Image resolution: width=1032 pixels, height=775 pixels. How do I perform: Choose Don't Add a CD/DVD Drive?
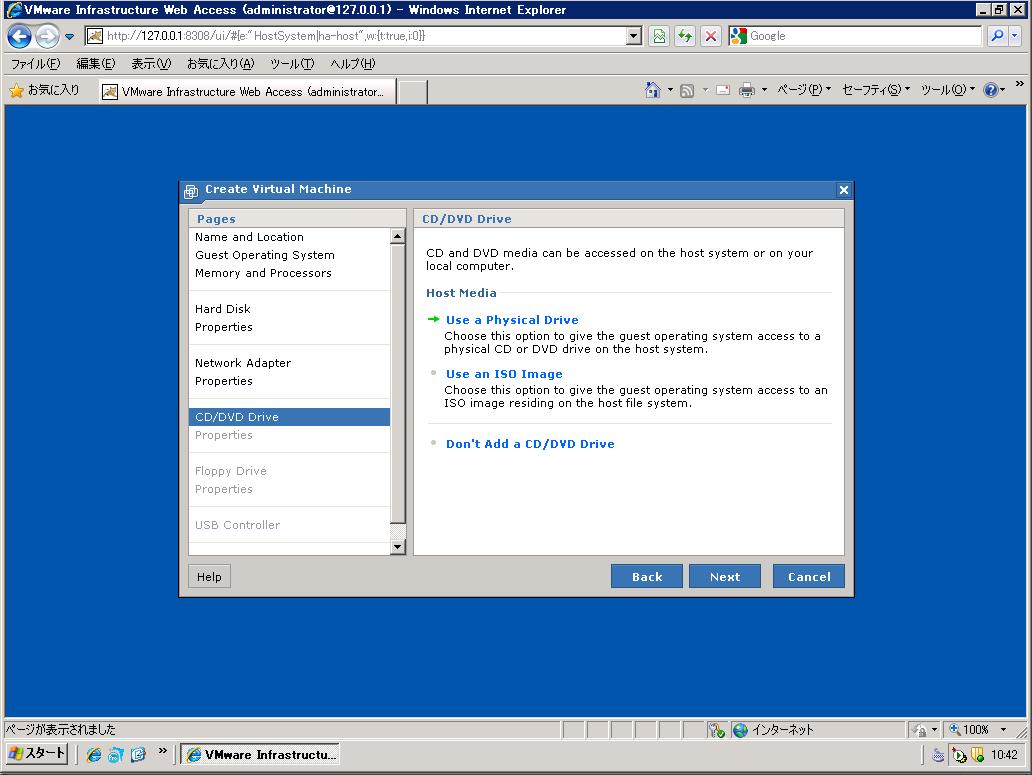tap(530, 444)
